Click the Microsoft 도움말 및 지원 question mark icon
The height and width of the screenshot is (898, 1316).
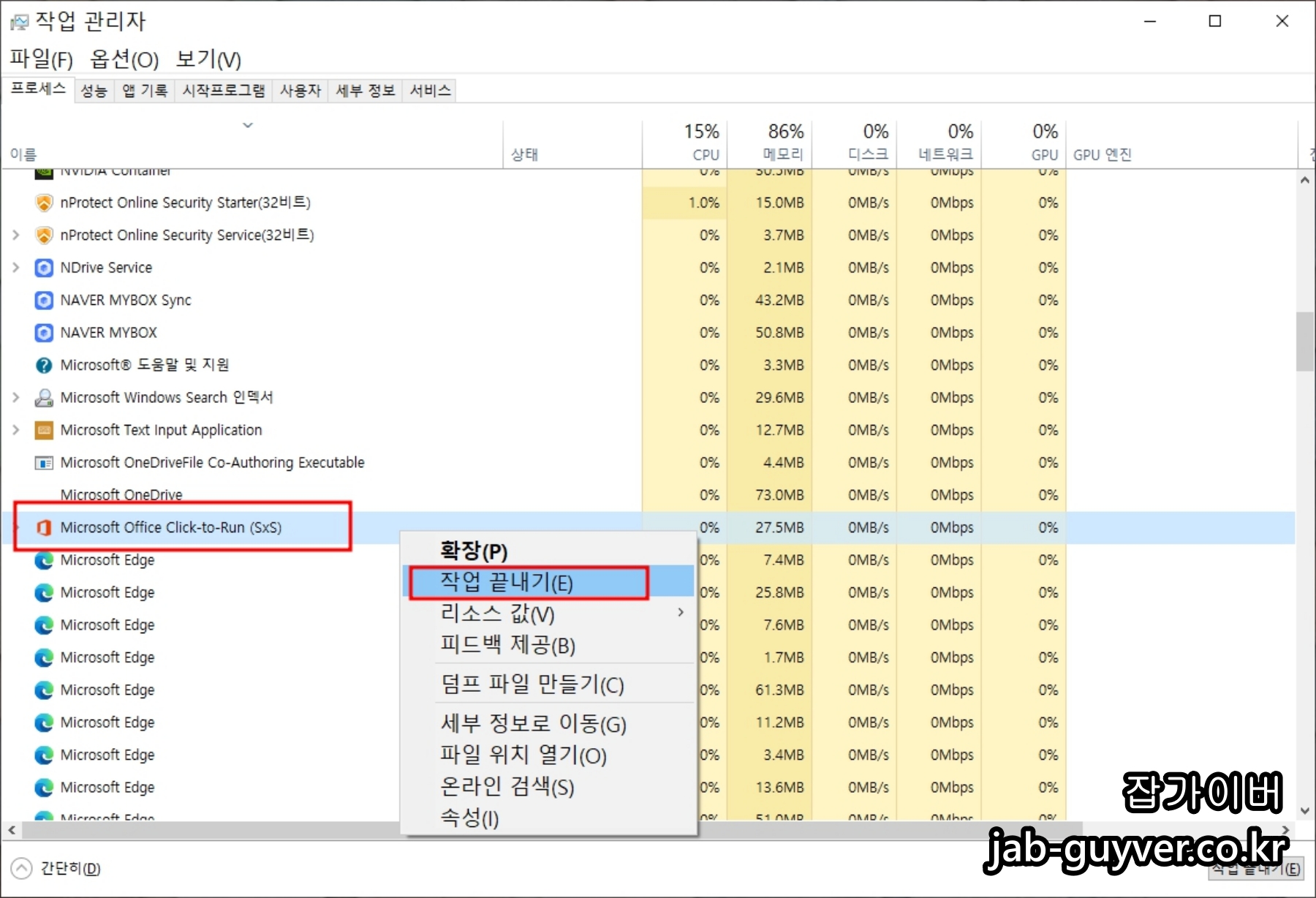tap(44, 365)
